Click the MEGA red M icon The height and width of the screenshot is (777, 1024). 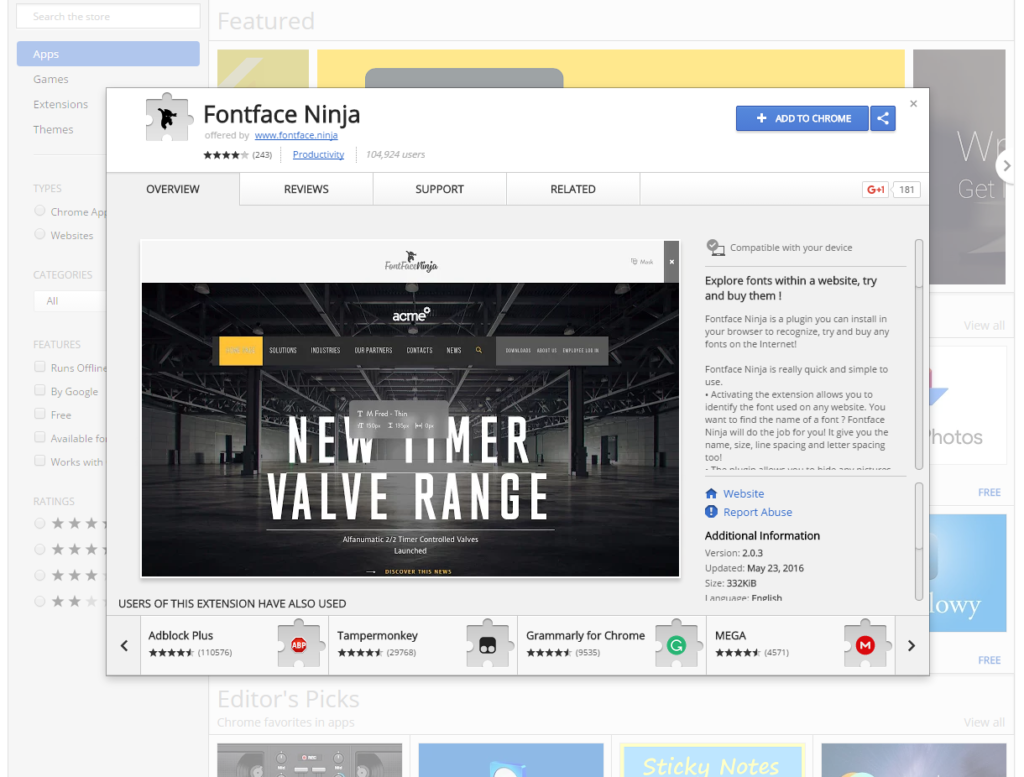tap(865, 644)
